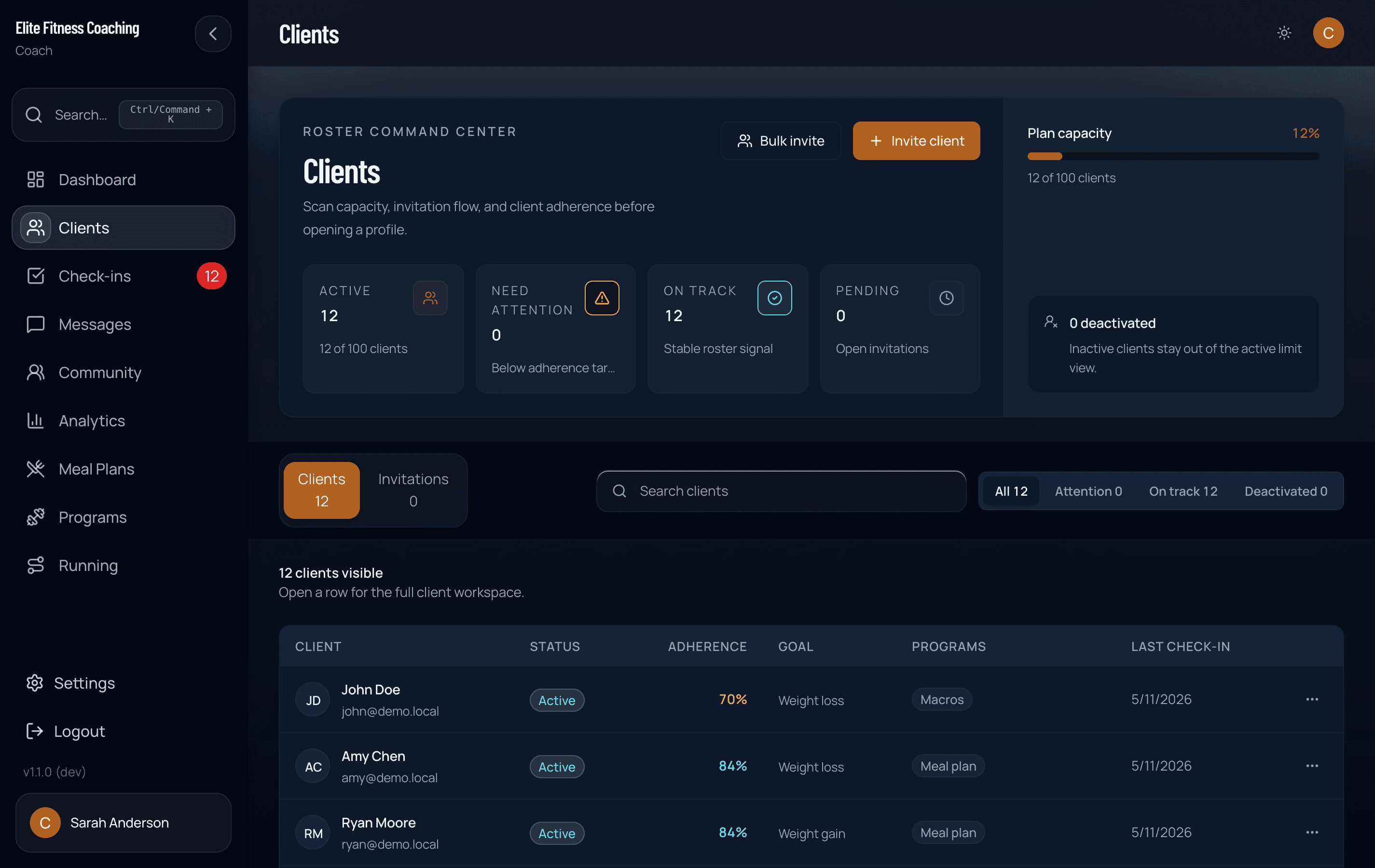Click the red 12 Check-ins badge
The image size is (1375, 868).
212,276
